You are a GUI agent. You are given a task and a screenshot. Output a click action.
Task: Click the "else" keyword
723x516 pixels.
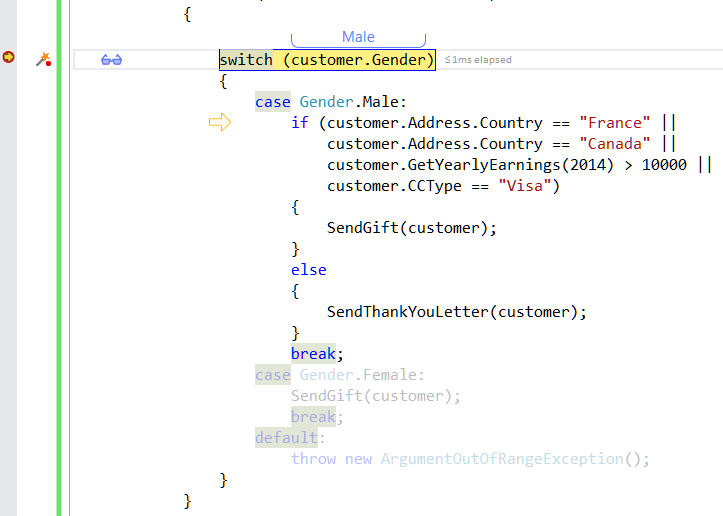(x=308, y=270)
